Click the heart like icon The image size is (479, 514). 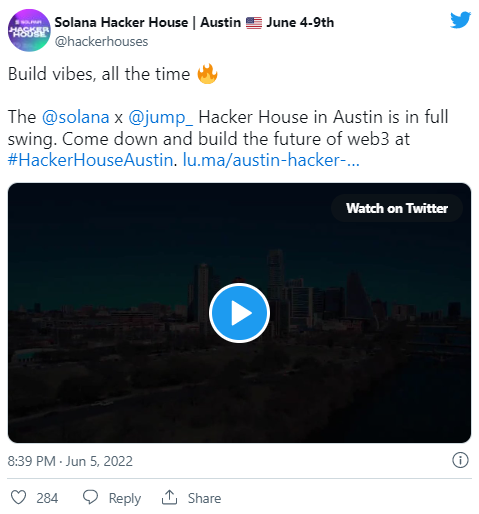pos(18,497)
